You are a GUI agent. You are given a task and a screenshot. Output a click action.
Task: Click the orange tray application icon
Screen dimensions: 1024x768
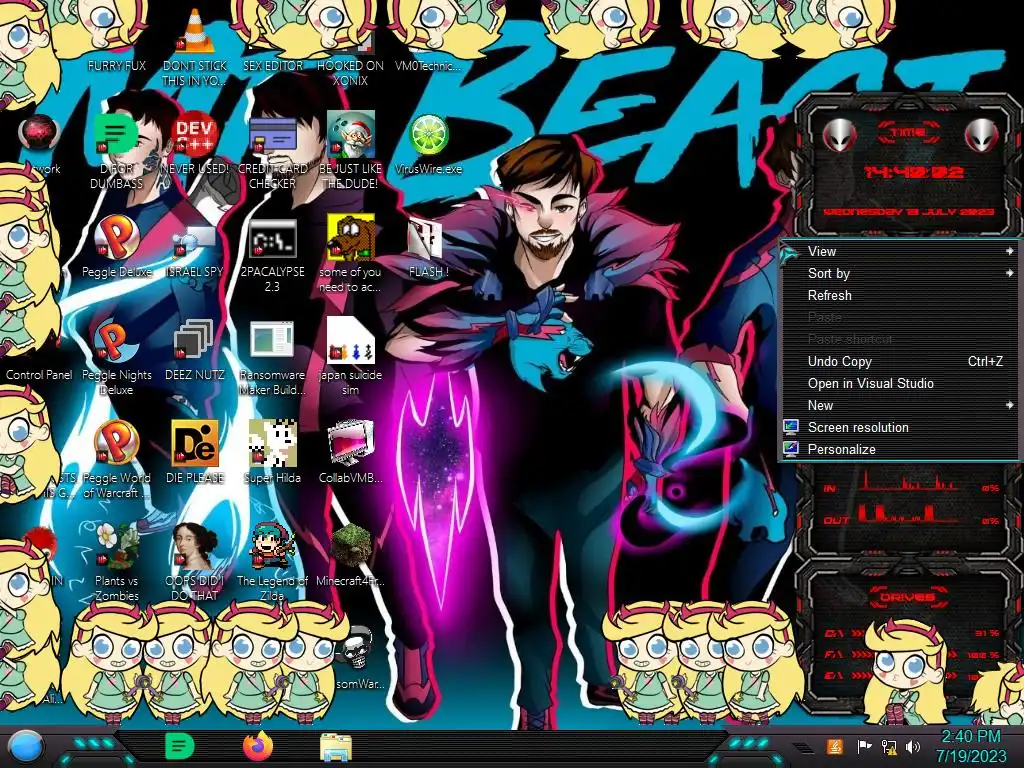pos(835,746)
